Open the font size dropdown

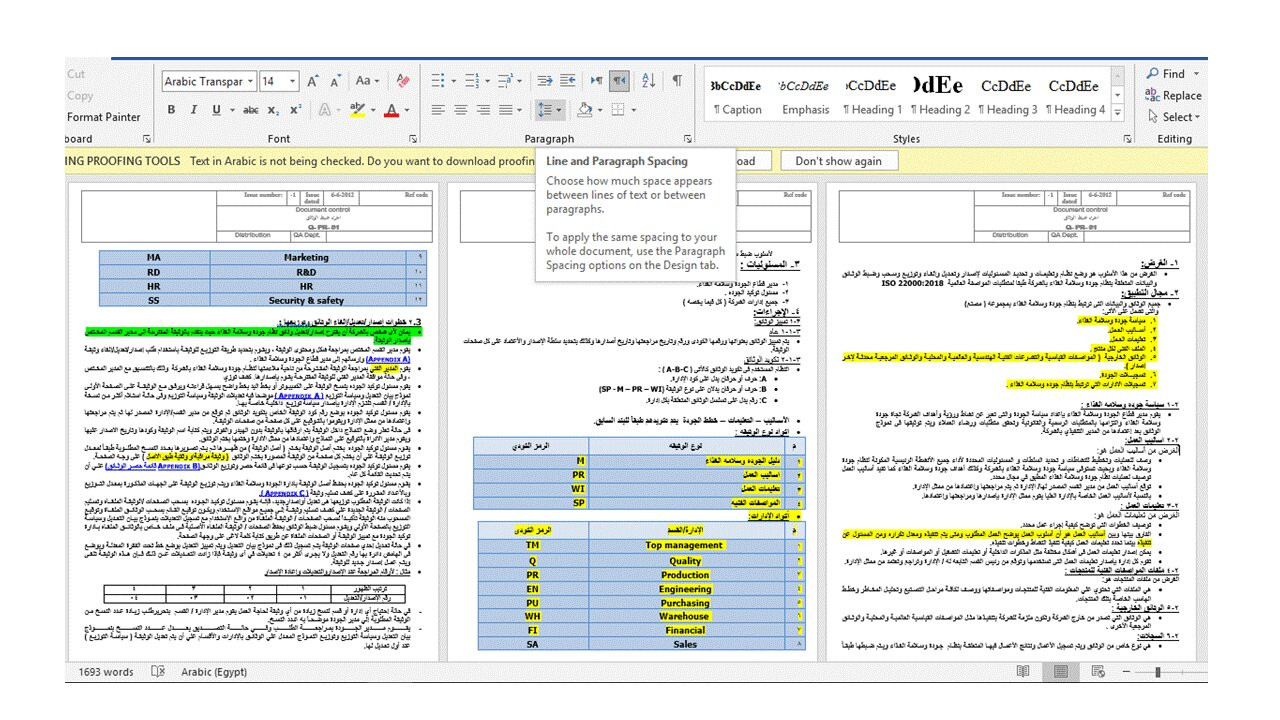click(292, 80)
